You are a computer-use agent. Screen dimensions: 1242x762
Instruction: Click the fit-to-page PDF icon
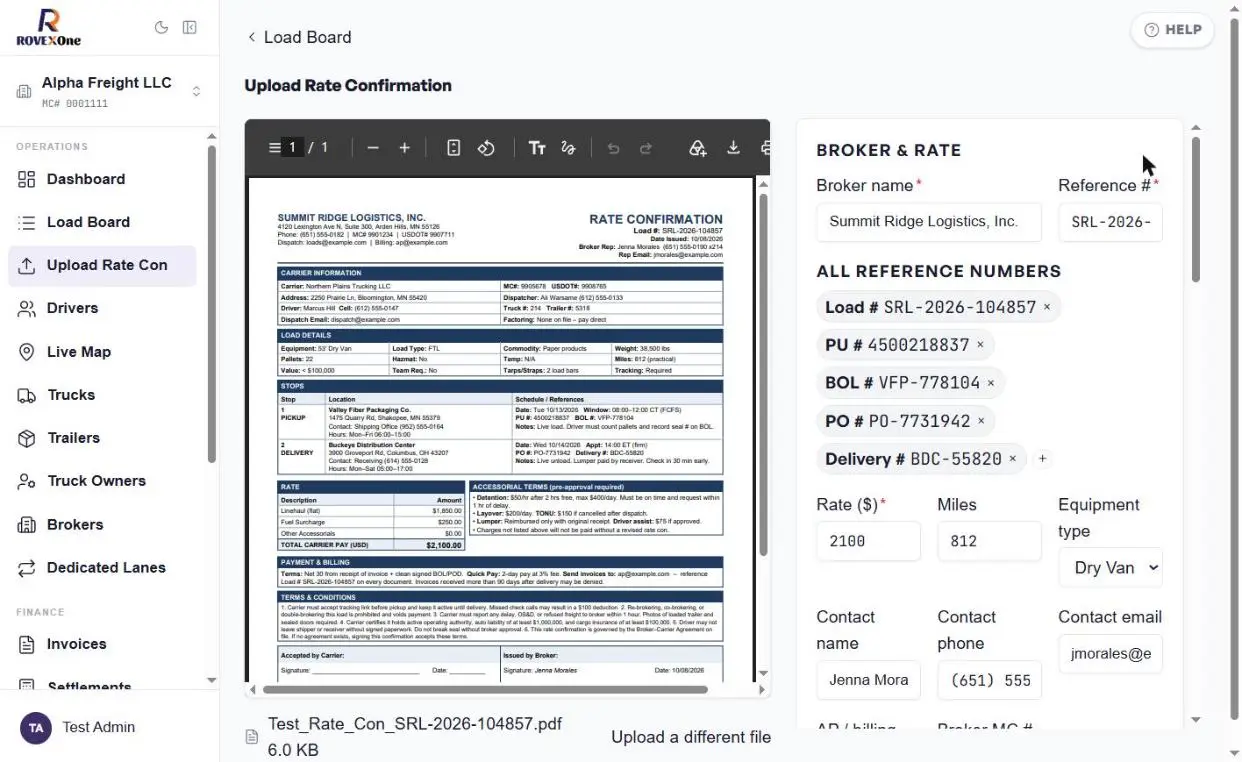pyautogui.click(x=454, y=148)
